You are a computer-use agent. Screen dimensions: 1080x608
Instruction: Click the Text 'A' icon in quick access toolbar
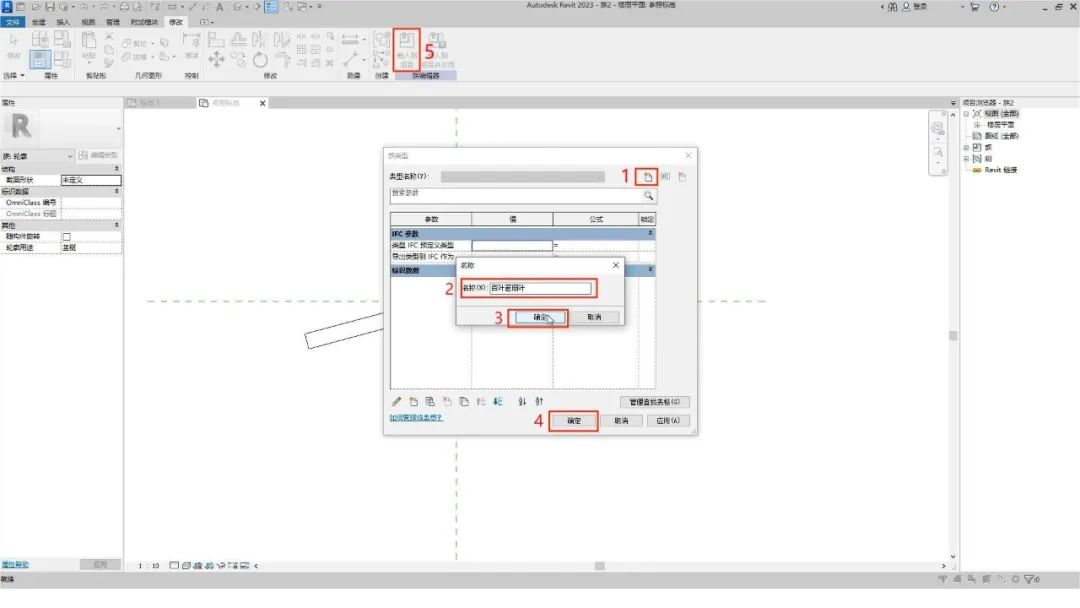(220, 7)
